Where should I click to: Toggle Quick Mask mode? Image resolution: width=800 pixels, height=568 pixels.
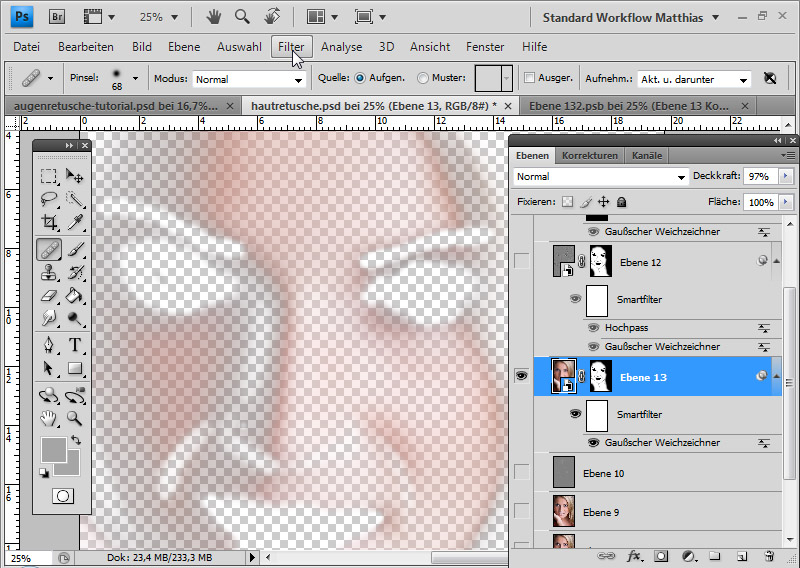(x=63, y=496)
